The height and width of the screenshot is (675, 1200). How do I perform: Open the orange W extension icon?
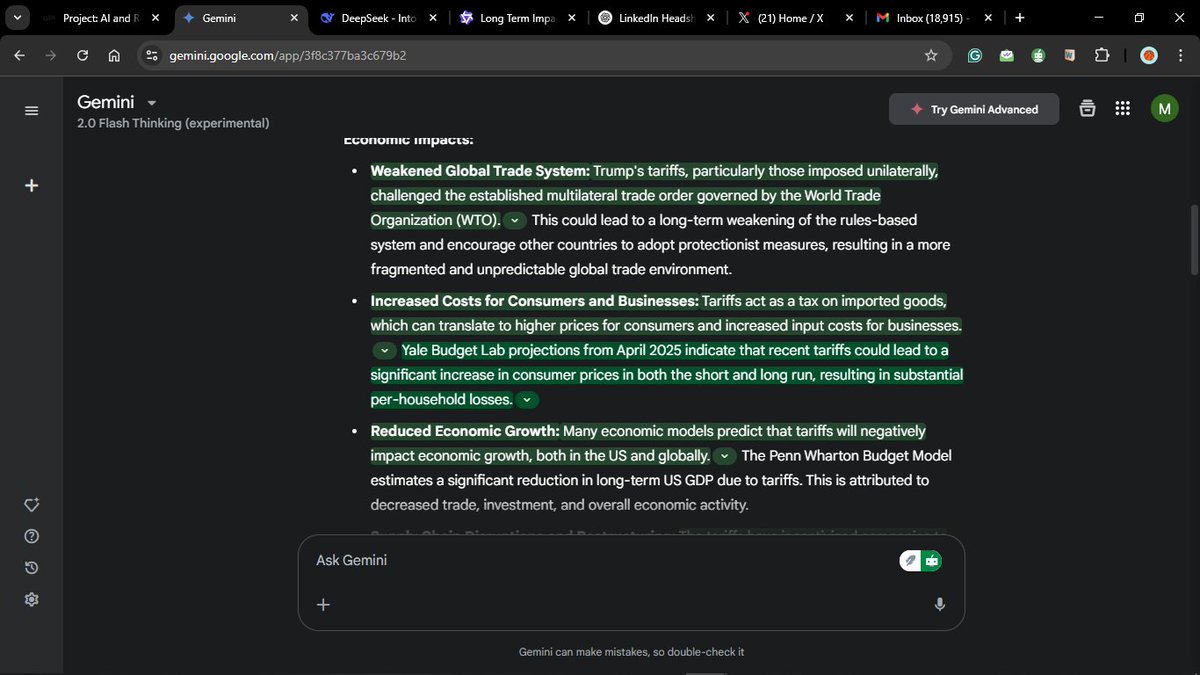tap(1069, 56)
